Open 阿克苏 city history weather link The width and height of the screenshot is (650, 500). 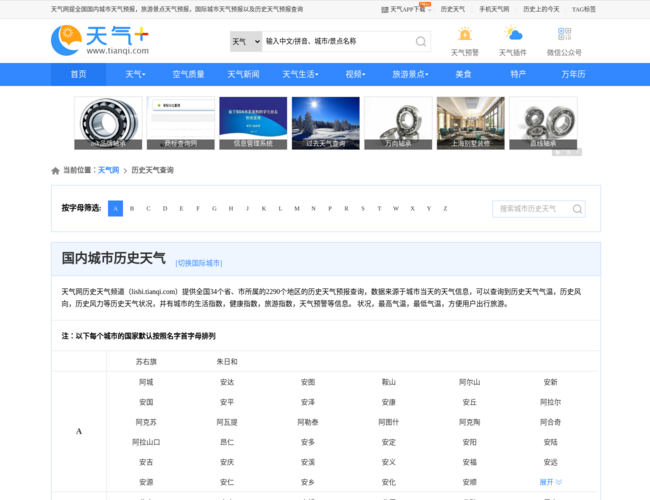[146, 422]
